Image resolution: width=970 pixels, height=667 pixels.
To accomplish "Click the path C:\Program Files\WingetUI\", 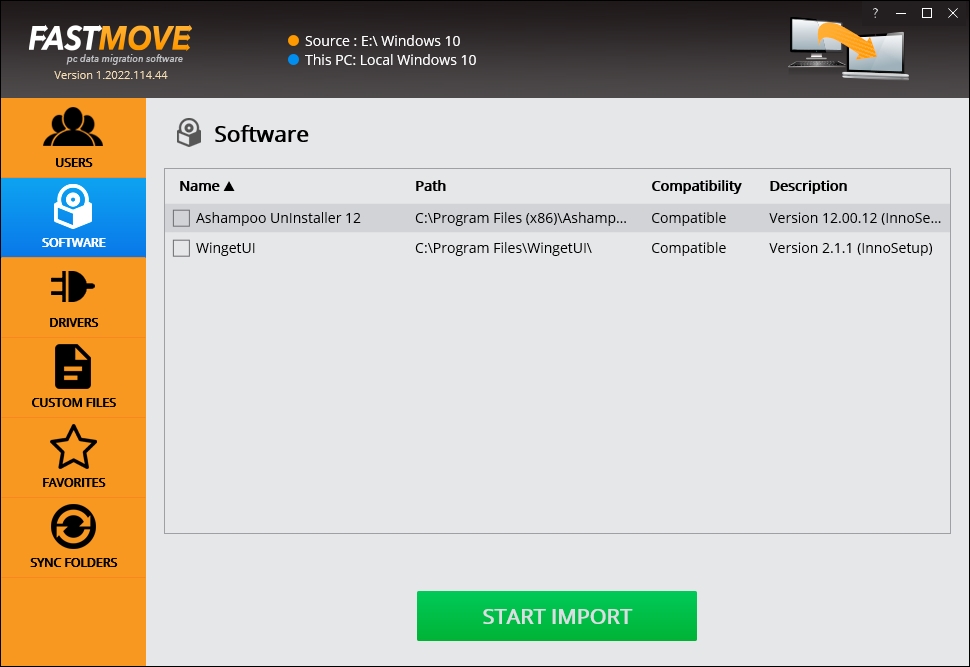I will pyautogui.click(x=504, y=248).
